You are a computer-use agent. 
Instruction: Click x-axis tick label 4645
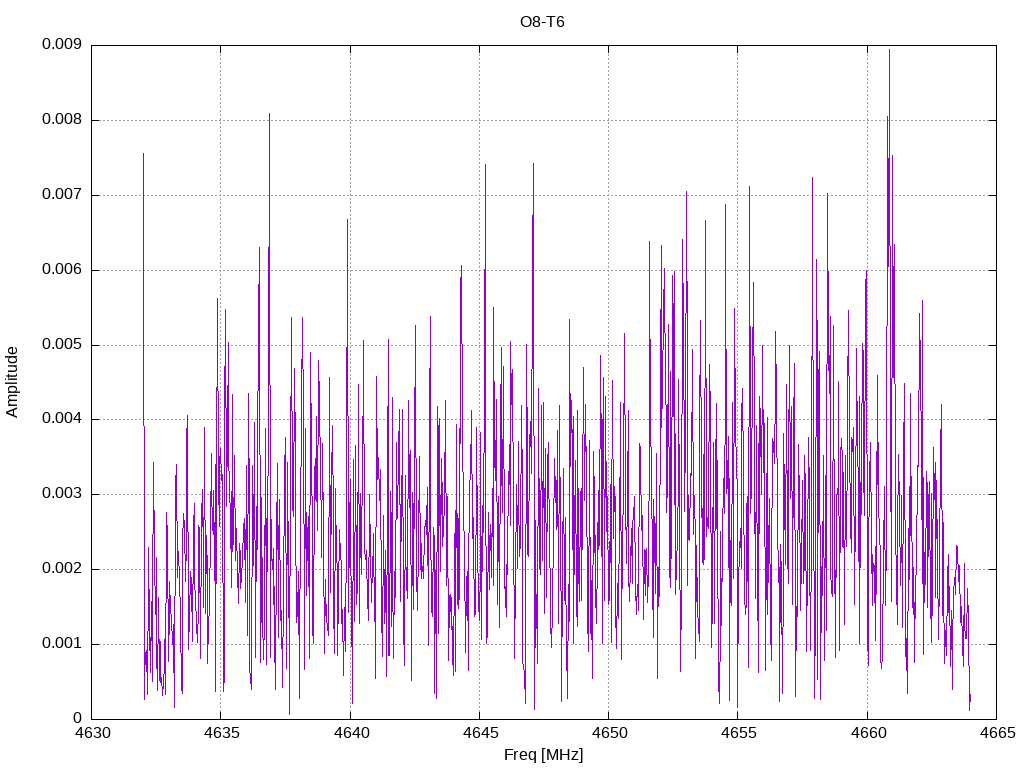tap(480, 733)
